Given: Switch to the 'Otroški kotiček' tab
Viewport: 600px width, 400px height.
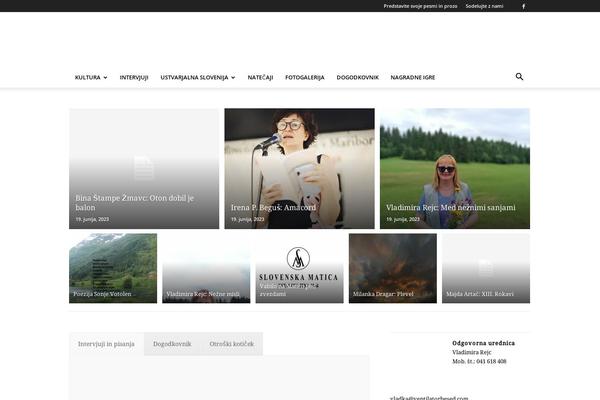Looking at the screenshot, I should coord(232,344).
